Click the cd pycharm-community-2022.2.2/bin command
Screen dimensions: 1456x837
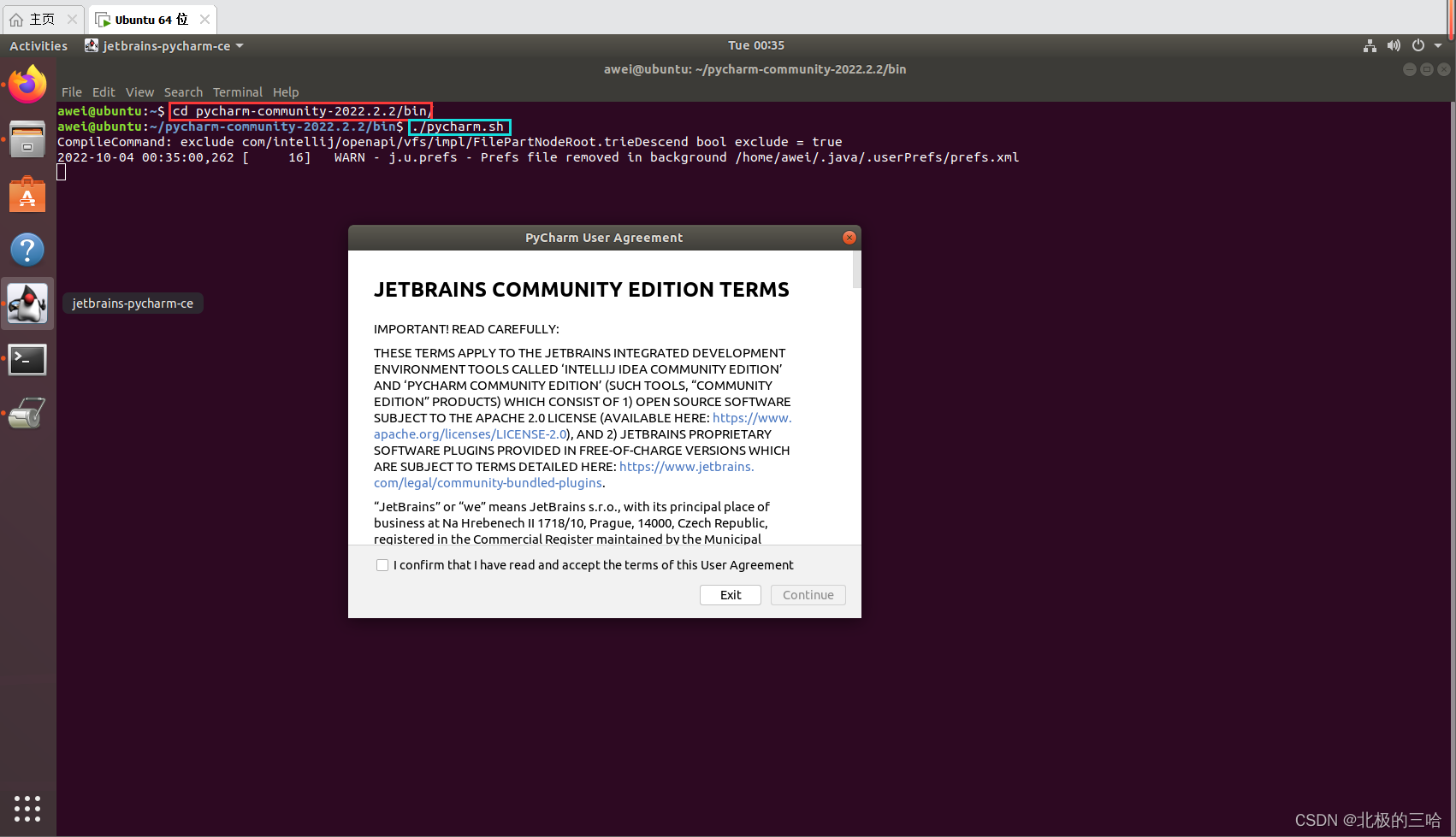point(301,111)
